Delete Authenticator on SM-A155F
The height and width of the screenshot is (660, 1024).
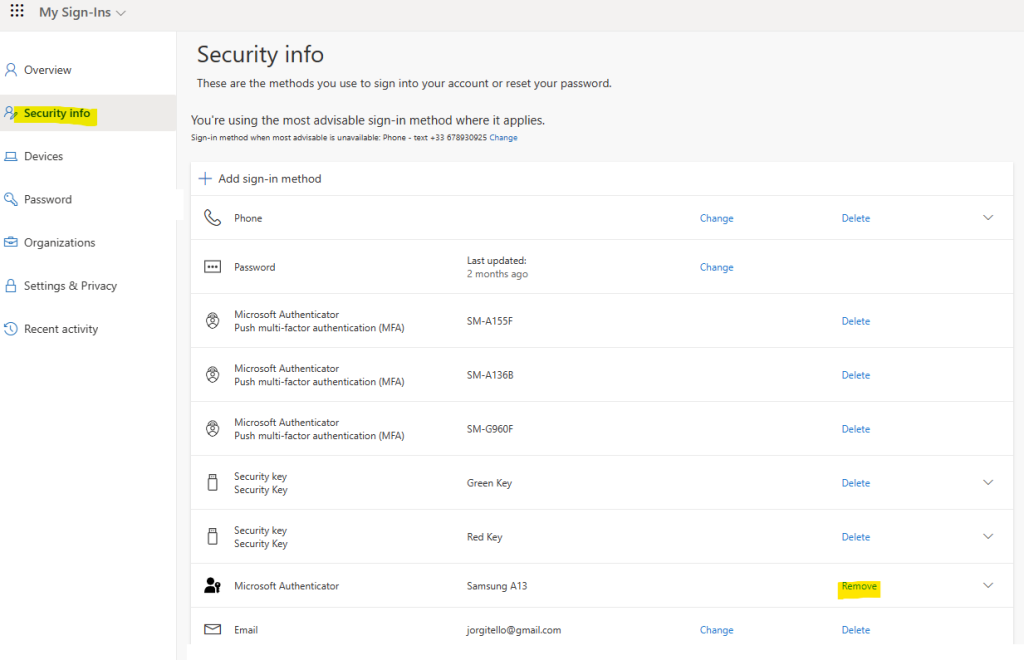point(856,321)
